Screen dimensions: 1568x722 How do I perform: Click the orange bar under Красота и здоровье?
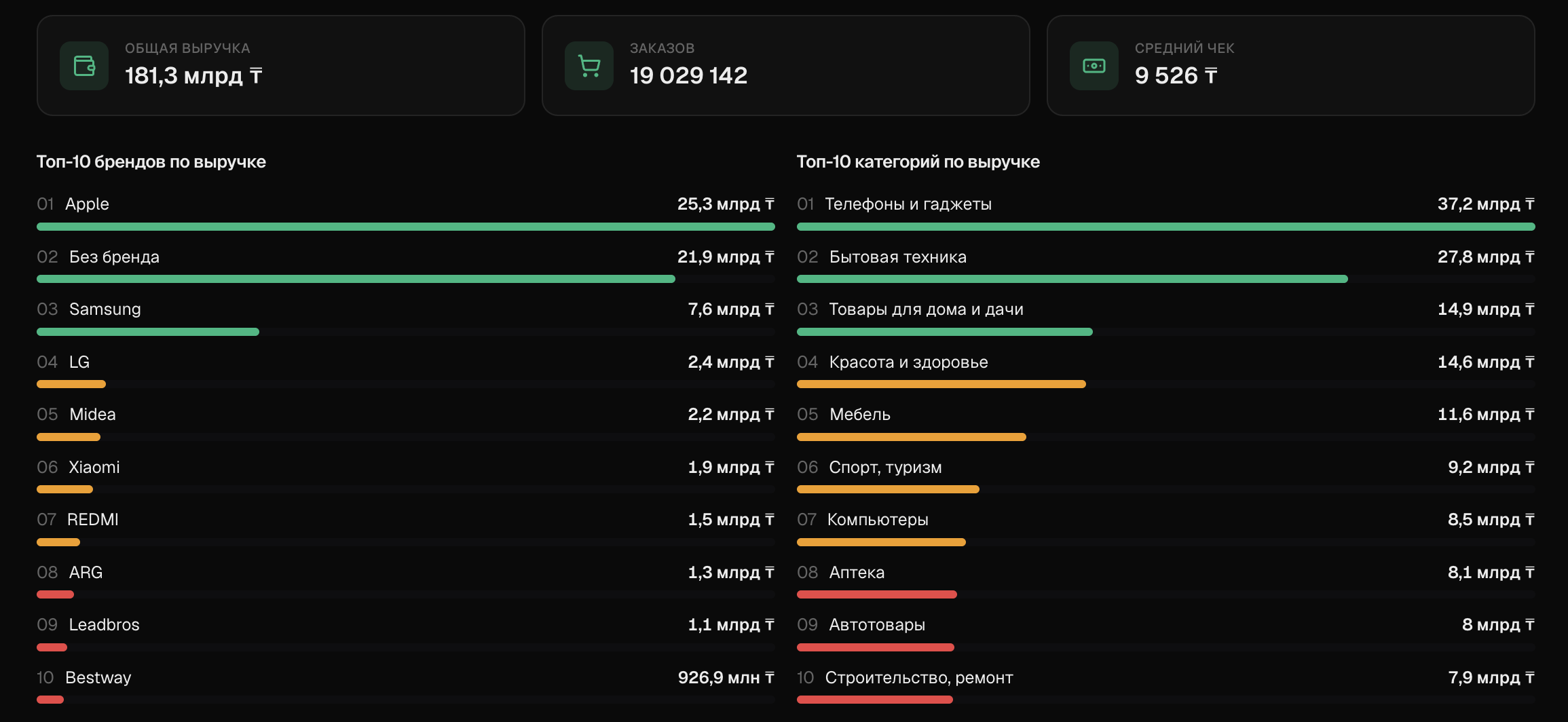(941, 384)
